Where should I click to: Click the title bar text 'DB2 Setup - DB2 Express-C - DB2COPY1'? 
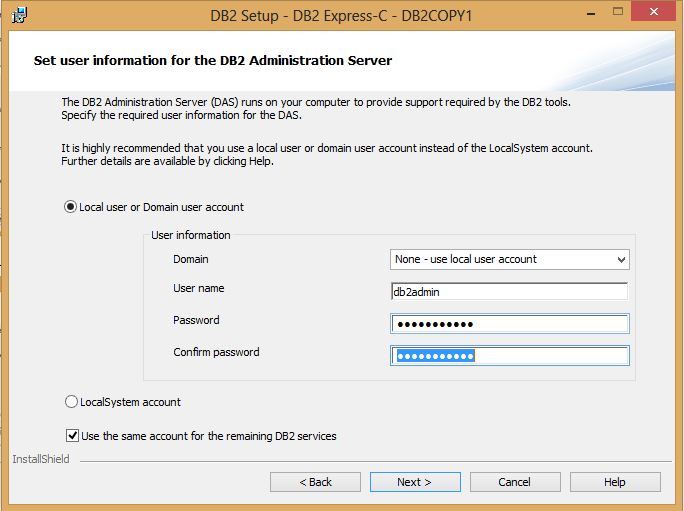(341, 16)
